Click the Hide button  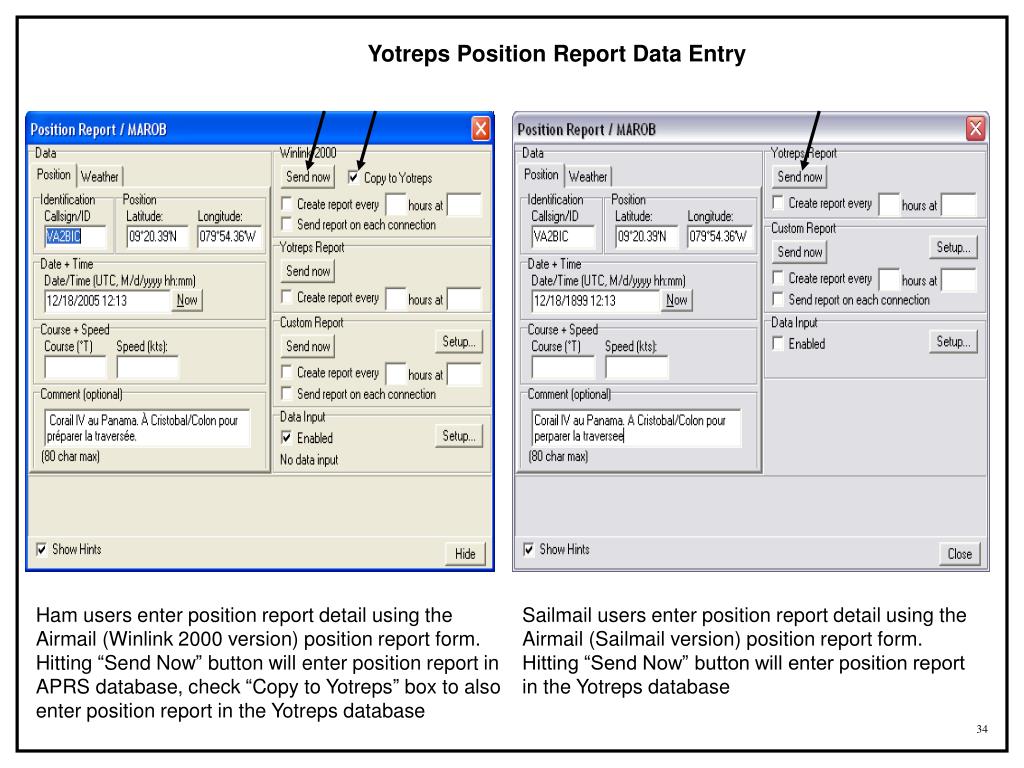pyautogui.click(x=465, y=554)
